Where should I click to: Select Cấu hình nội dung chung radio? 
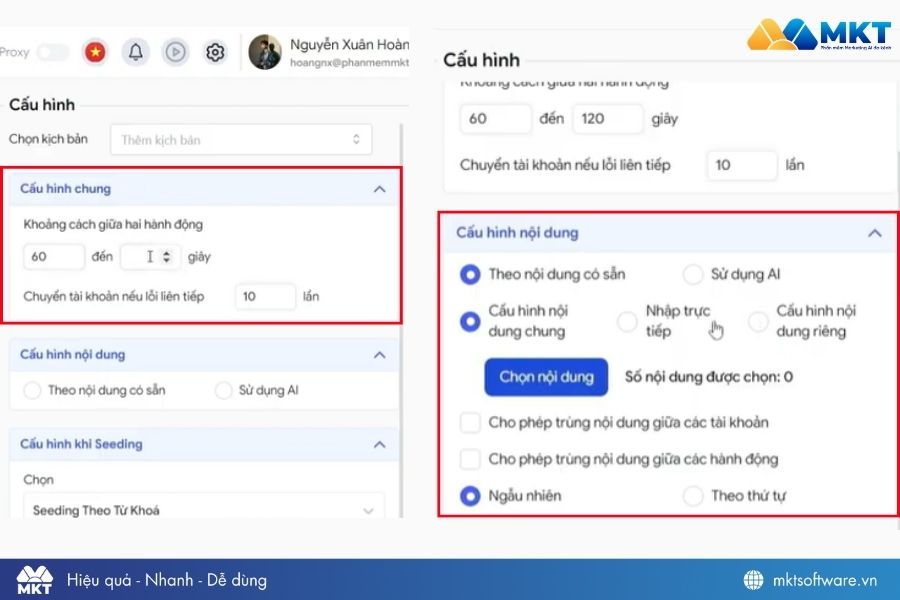point(470,322)
